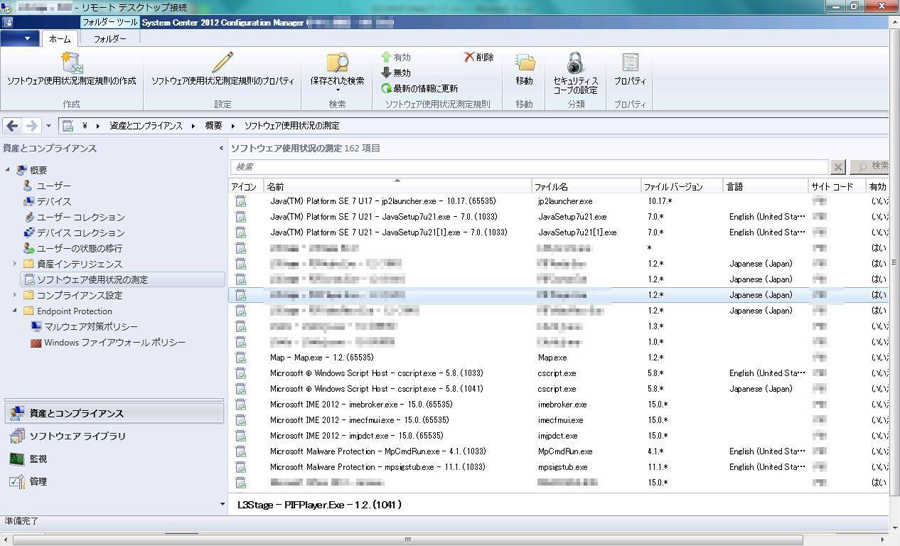Click the Disable (無効) down arrow button
The height and width of the screenshot is (546, 900).
pyautogui.click(x=397, y=73)
